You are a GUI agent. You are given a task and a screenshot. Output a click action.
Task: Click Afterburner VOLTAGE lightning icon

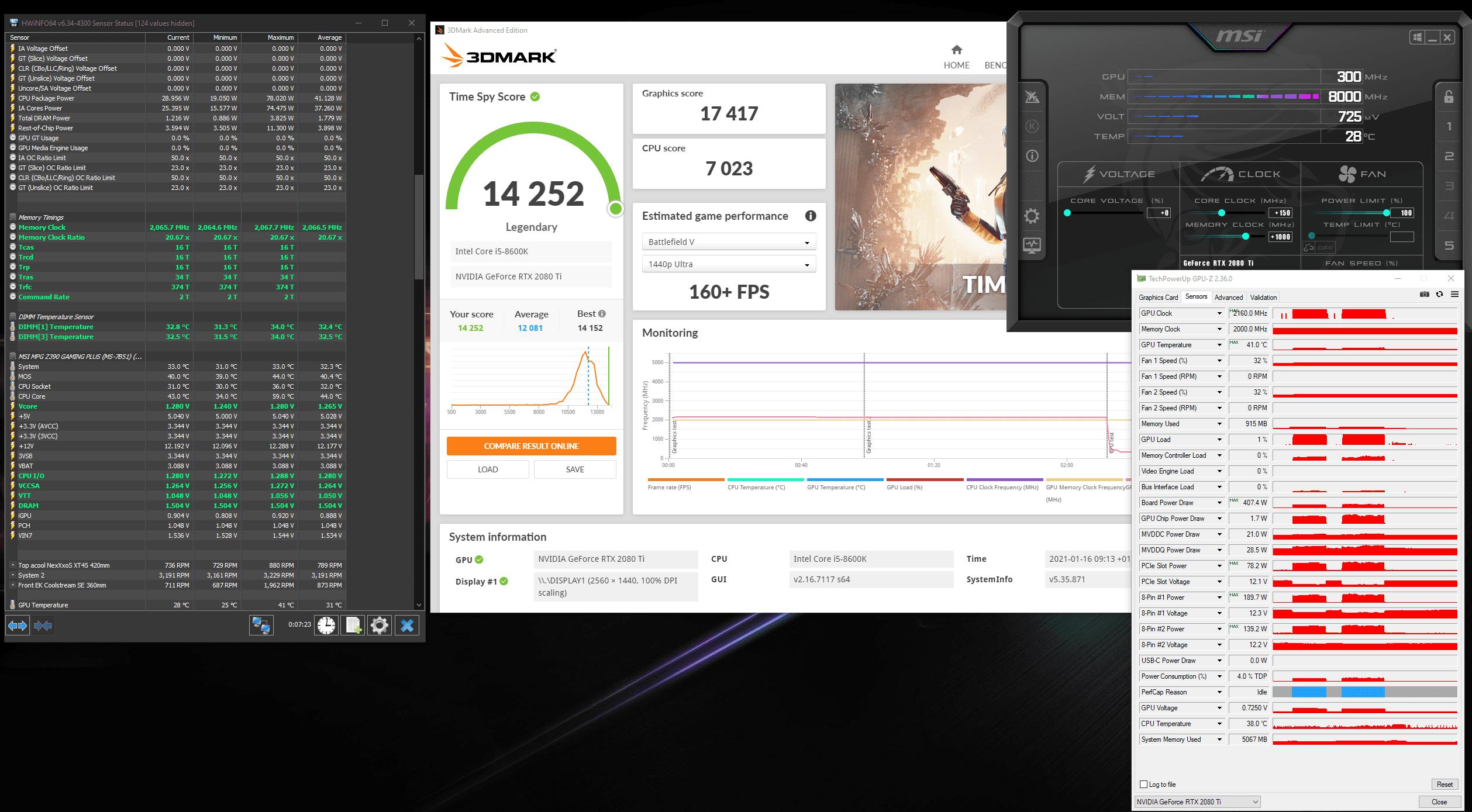[1089, 174]
